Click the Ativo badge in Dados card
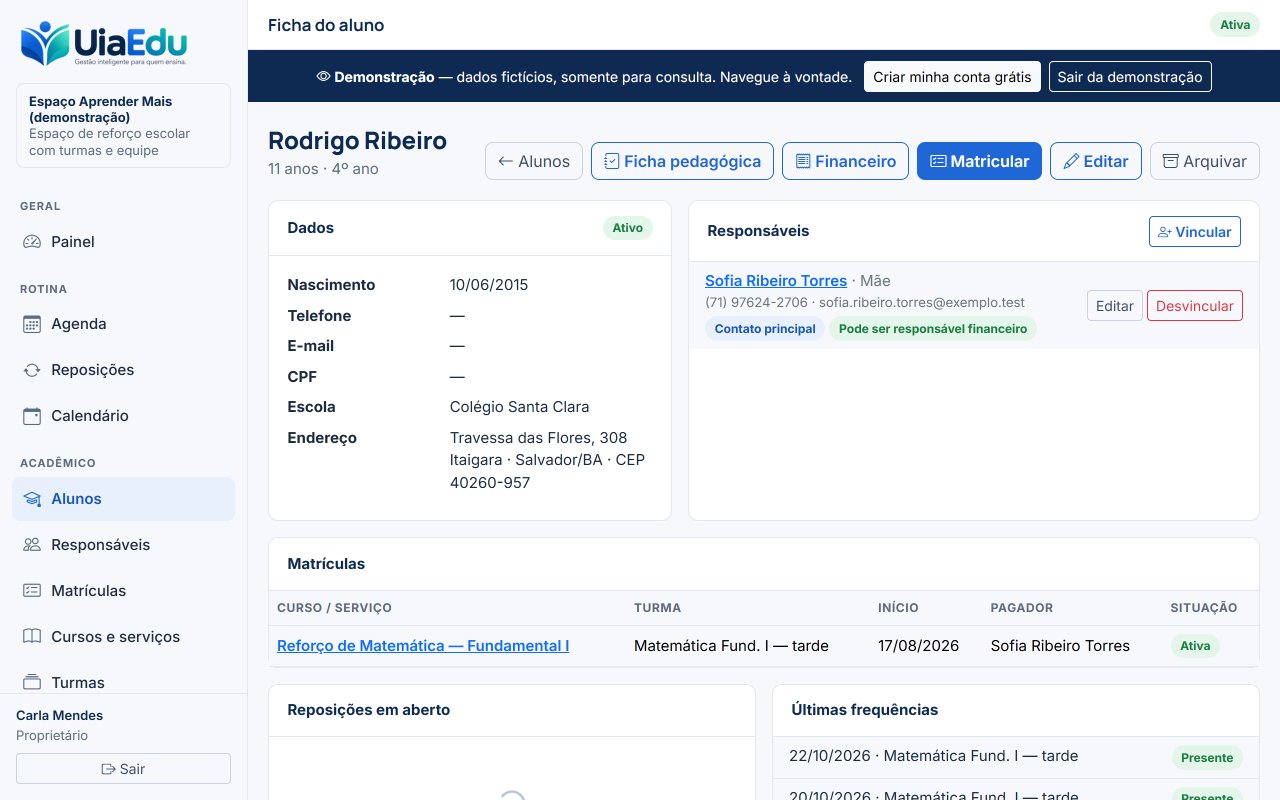 coord(628,228)
